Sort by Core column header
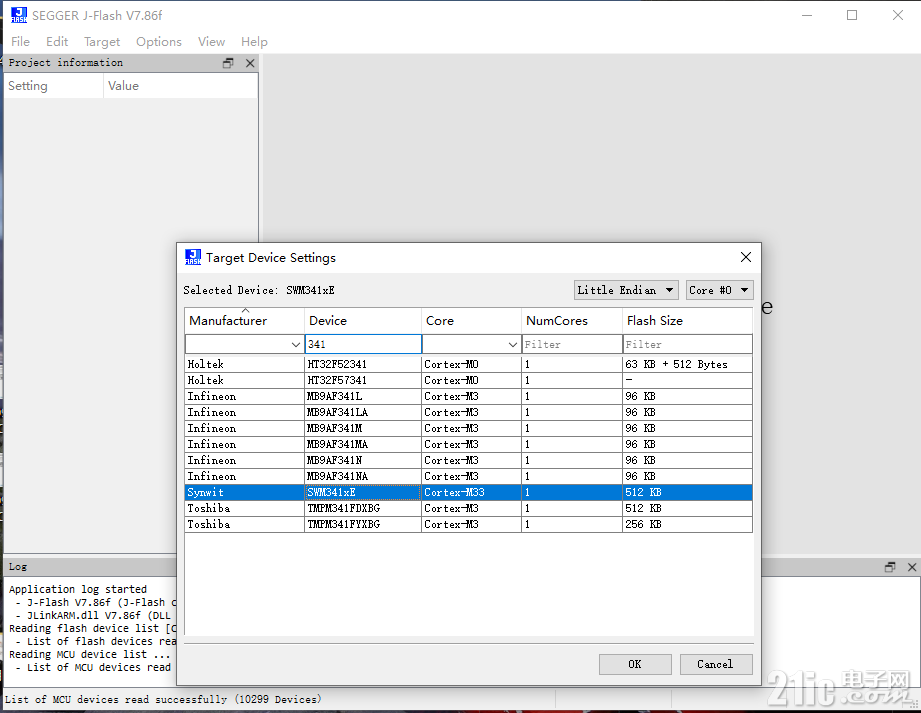 click(471, 321)
